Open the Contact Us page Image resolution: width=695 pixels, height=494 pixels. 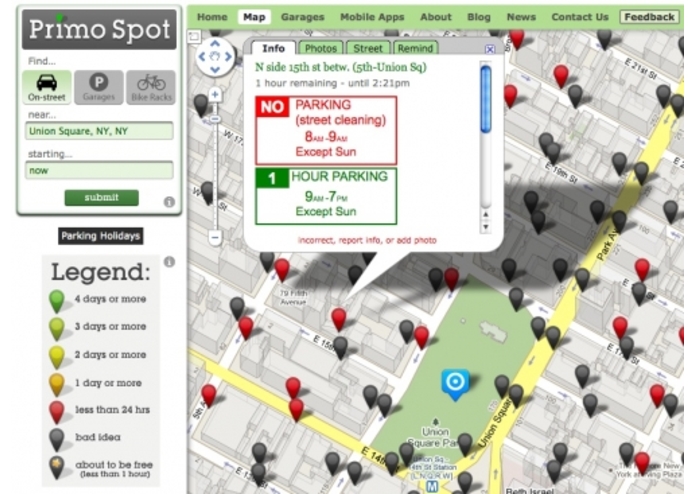[580, 17]
